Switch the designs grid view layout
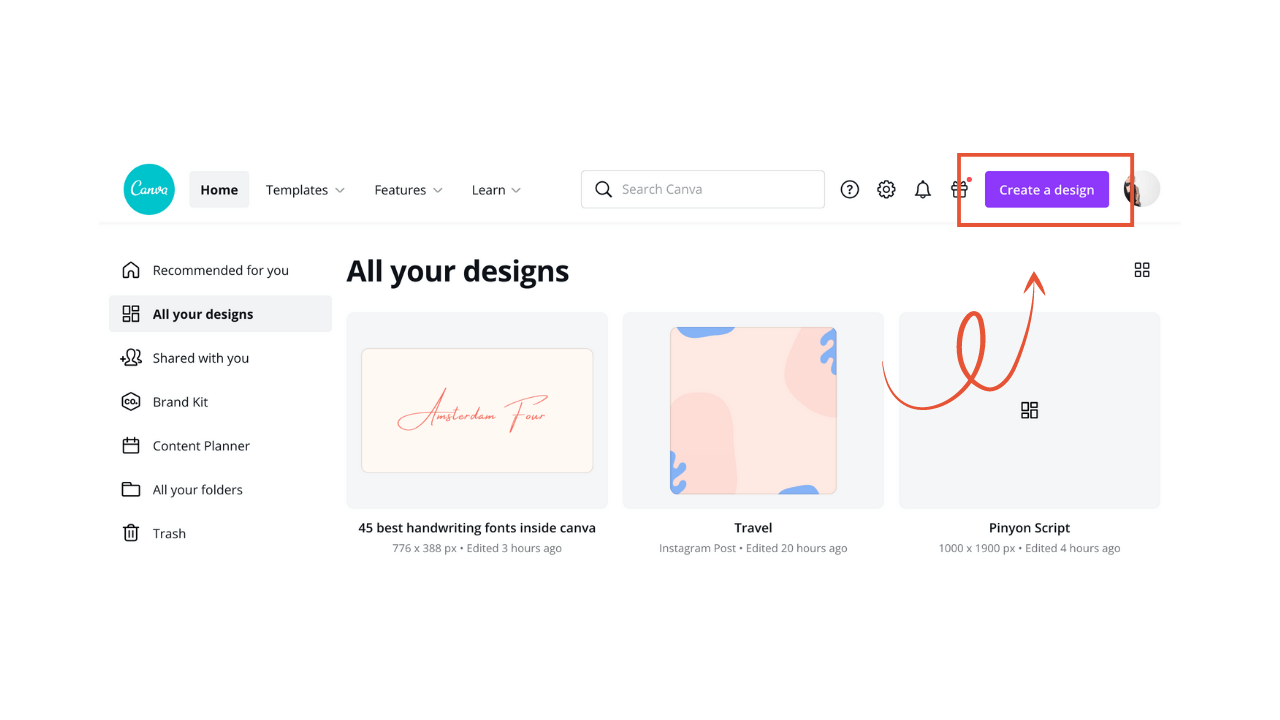The width and height of the screenshot is (1280, 720). (x=1142, y=269)
